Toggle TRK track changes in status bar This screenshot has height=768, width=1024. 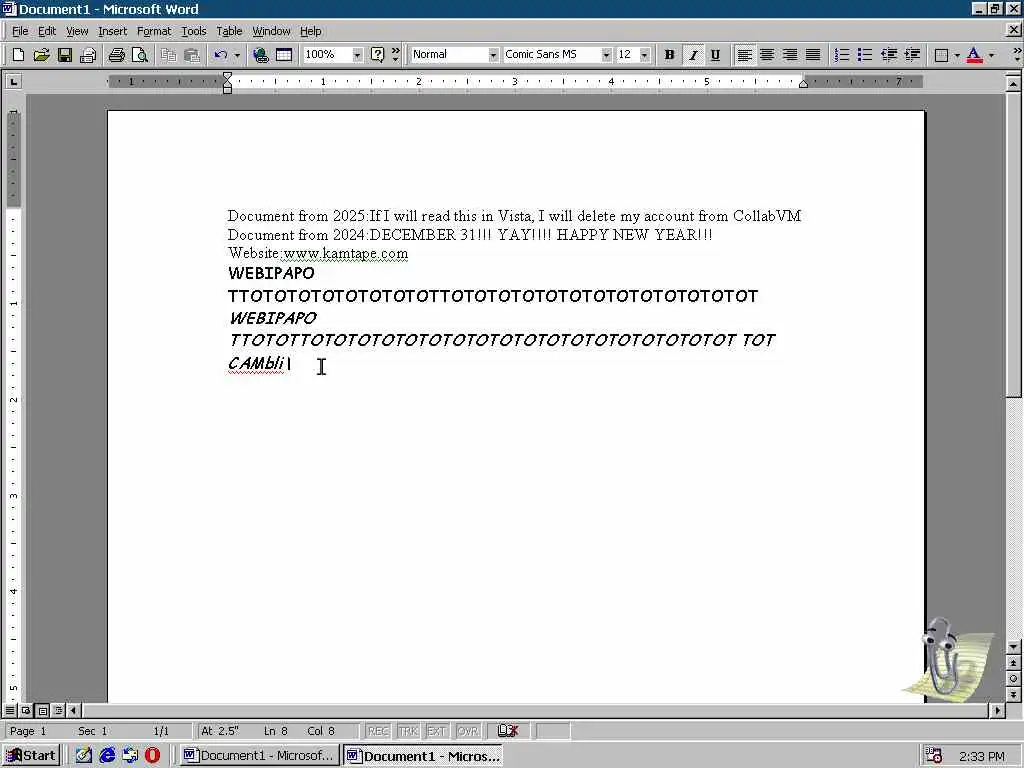(x=408, y=731)
